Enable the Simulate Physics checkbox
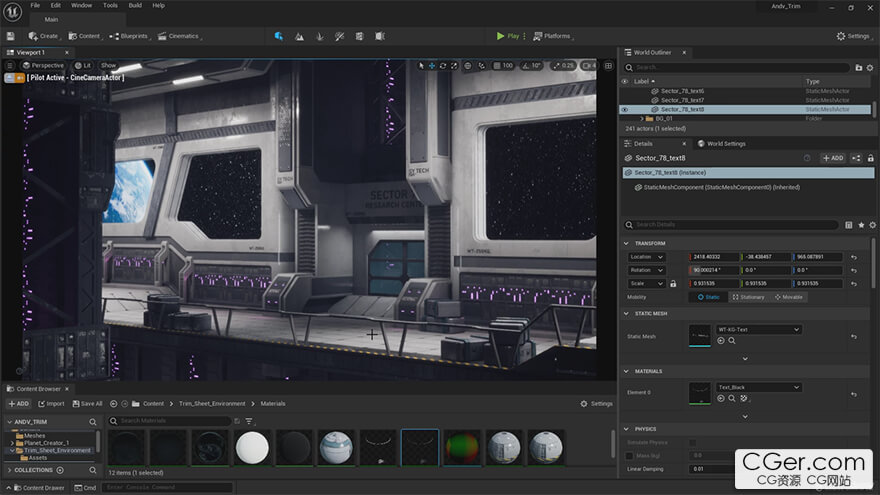 [692, 442]
